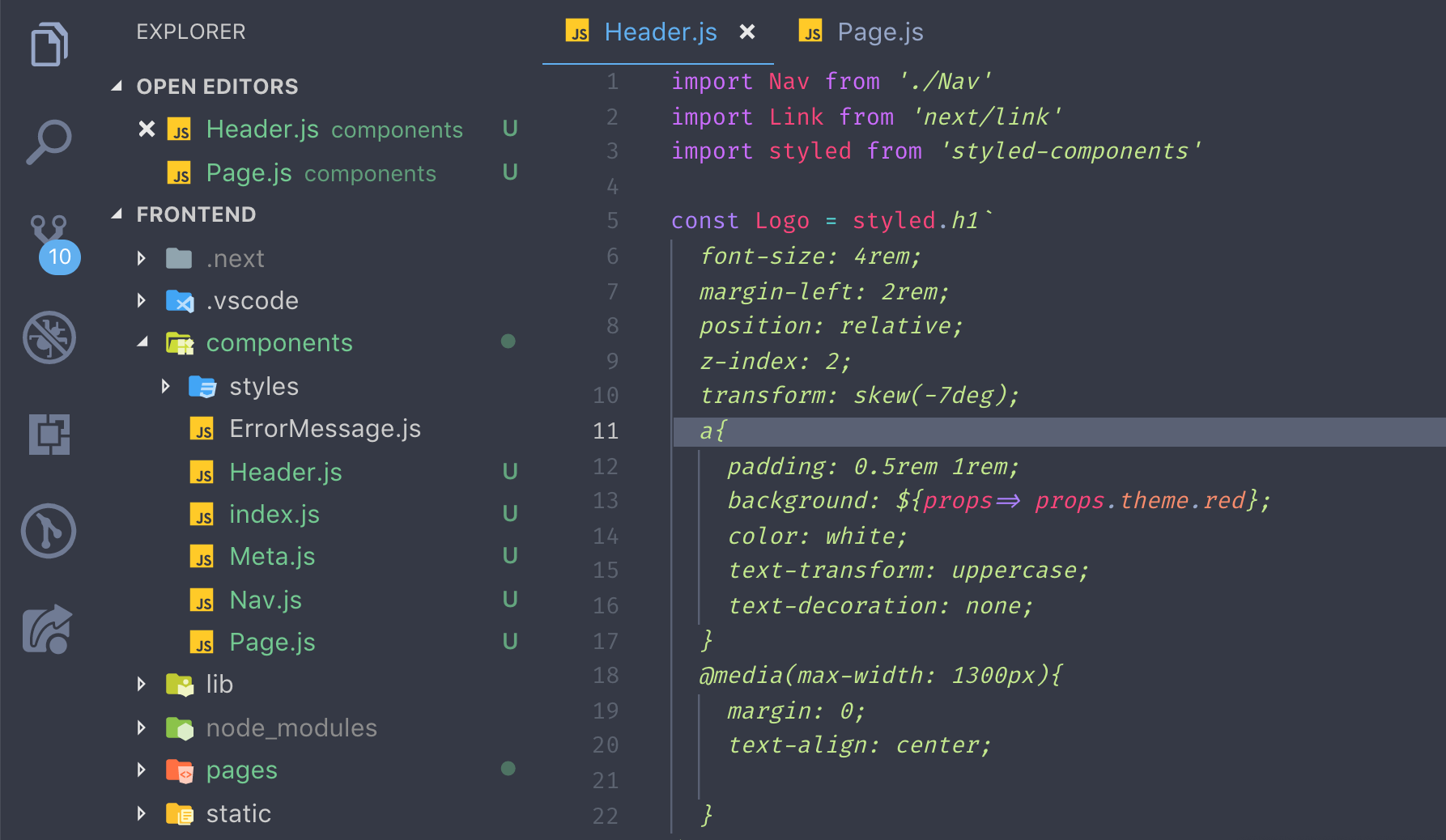Click the 'props.theme.red' expression
Viewport: 1446px width, 840px height.
coord(1140,500)
